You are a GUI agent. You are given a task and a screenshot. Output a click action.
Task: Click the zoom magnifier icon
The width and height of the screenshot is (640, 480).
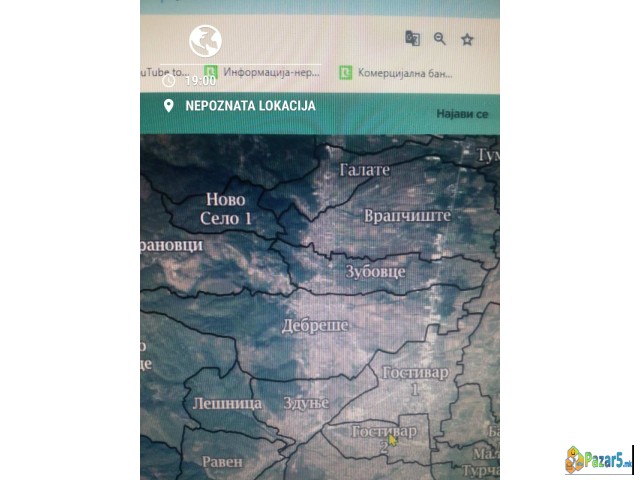pyautogui.click(x=440, y=39)
